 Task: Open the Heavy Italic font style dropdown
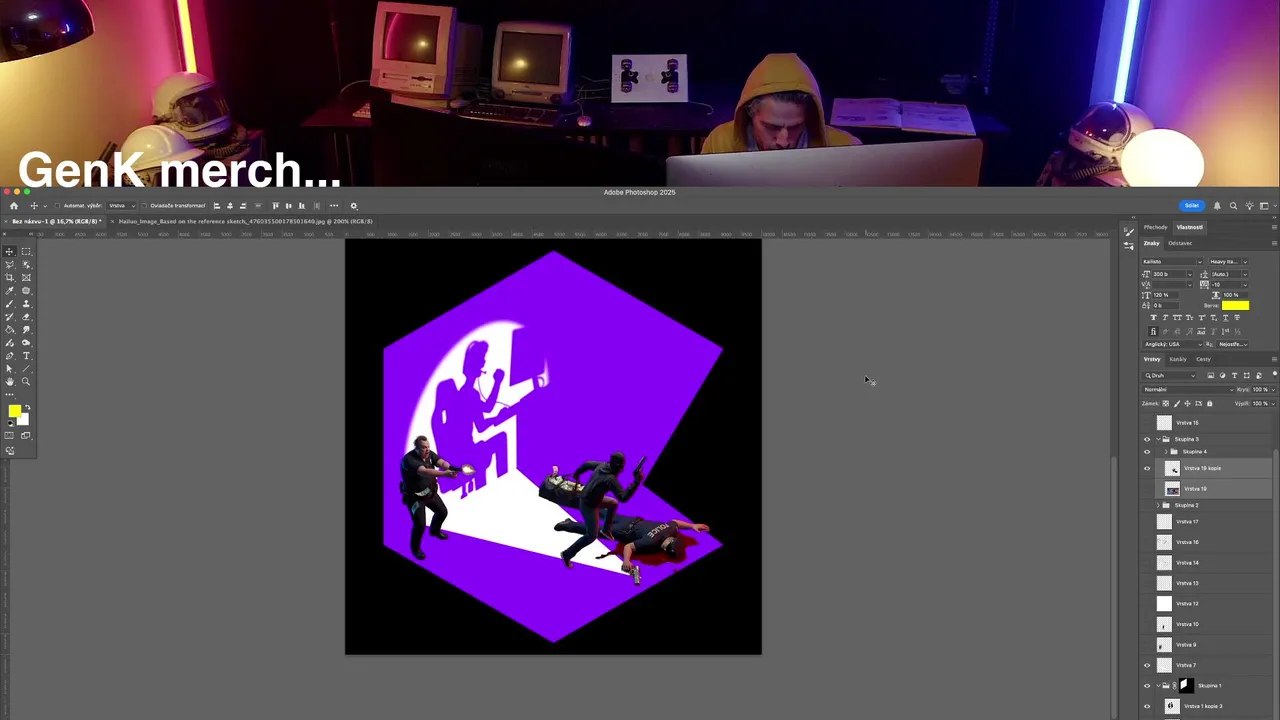click(x=1245, y=261)
